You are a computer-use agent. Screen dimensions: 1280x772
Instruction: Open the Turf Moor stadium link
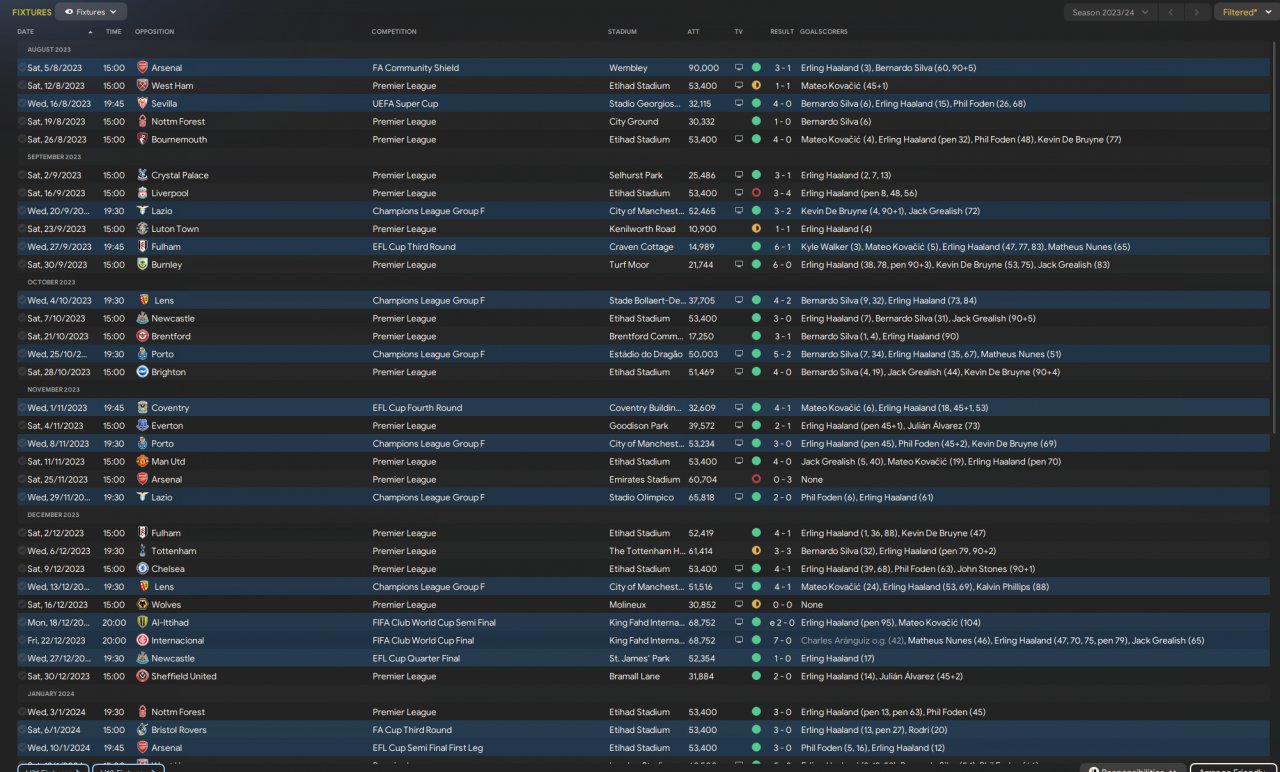pyautogui.click(x=630, y=265)
